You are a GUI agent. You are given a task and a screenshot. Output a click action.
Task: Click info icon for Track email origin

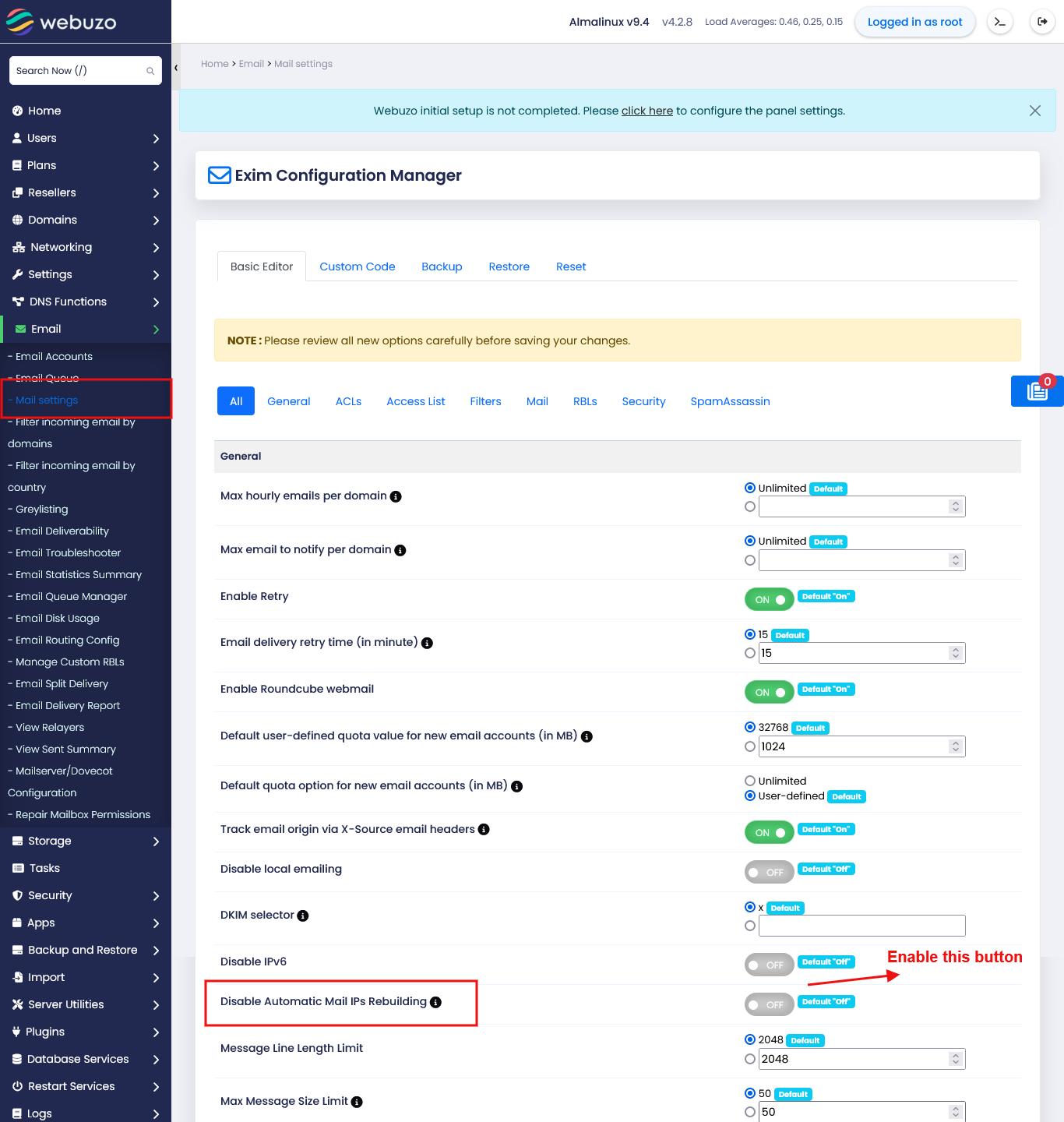pos(484,829)
